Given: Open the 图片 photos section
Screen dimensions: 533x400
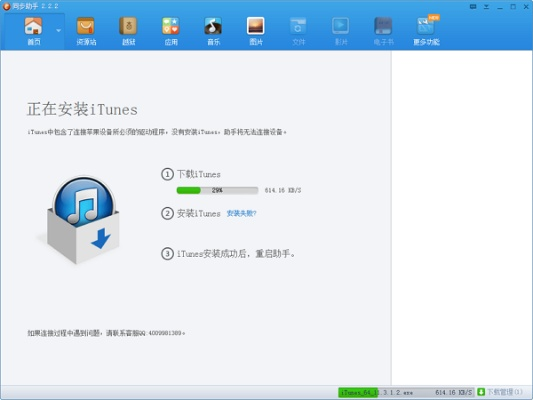Looking at the screenshot, I should 256,31.
